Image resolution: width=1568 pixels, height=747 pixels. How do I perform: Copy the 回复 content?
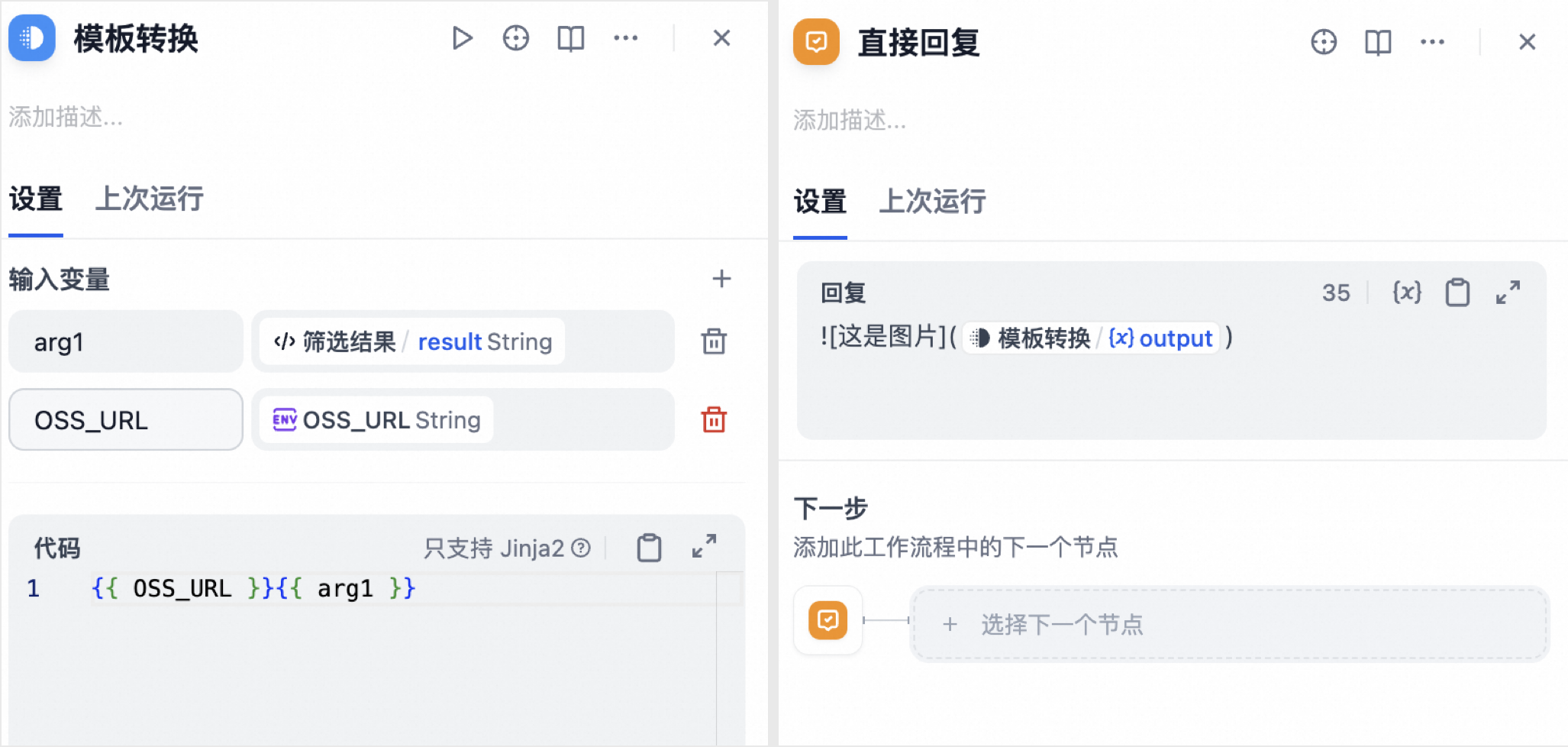click(x=1457, y=292)
